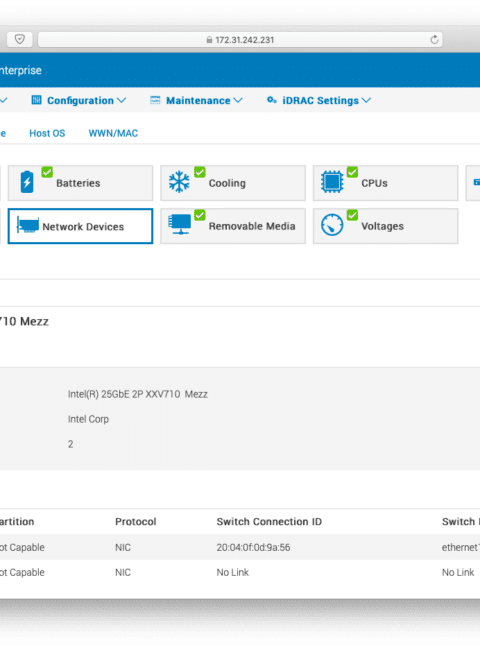Open the Cooling tile
480x650 pixels.
click(x=233, y=183)
